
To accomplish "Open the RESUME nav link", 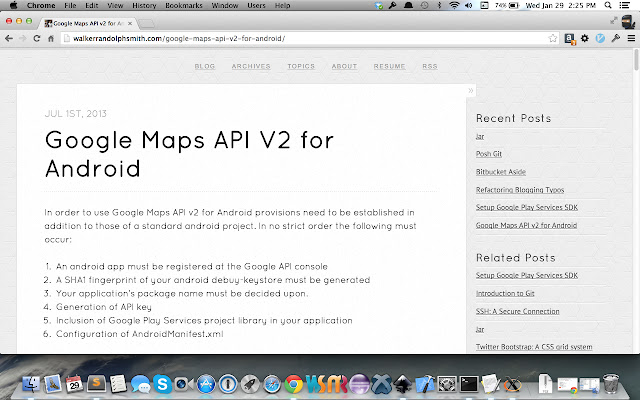I will [389, 66].
